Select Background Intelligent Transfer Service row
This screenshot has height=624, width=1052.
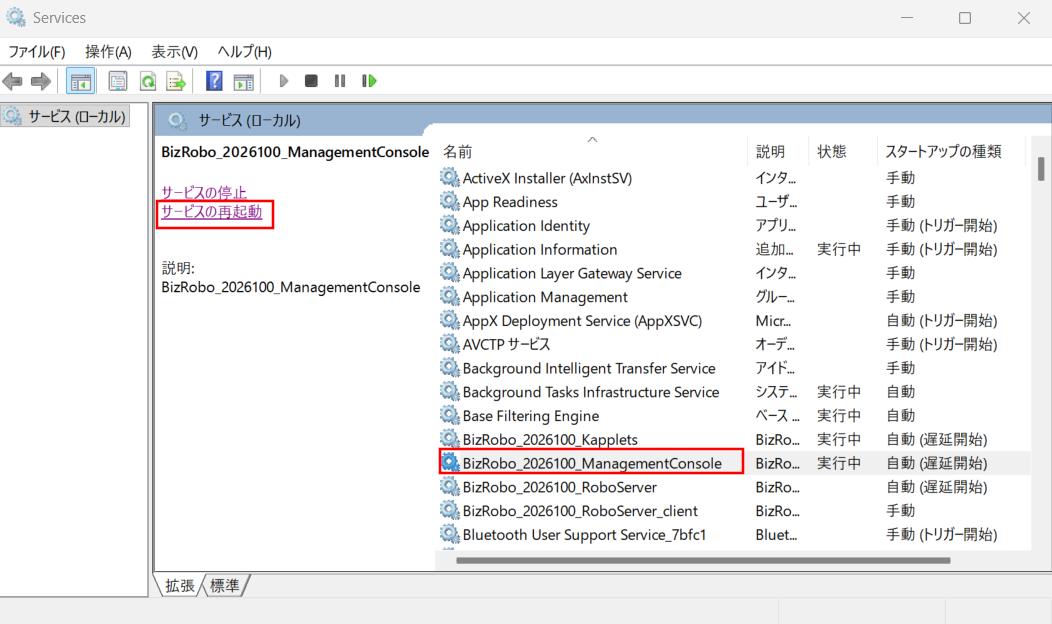[x=735, y=368]
